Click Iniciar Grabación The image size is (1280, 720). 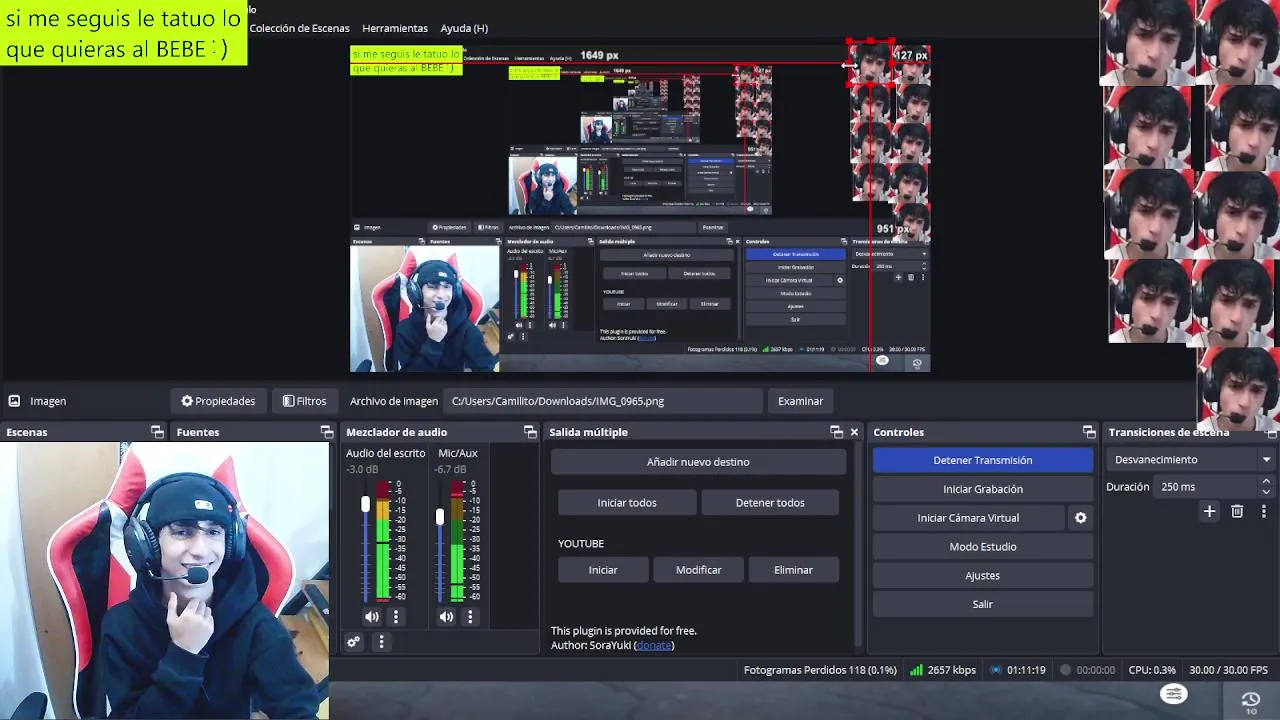pos(983,489)
